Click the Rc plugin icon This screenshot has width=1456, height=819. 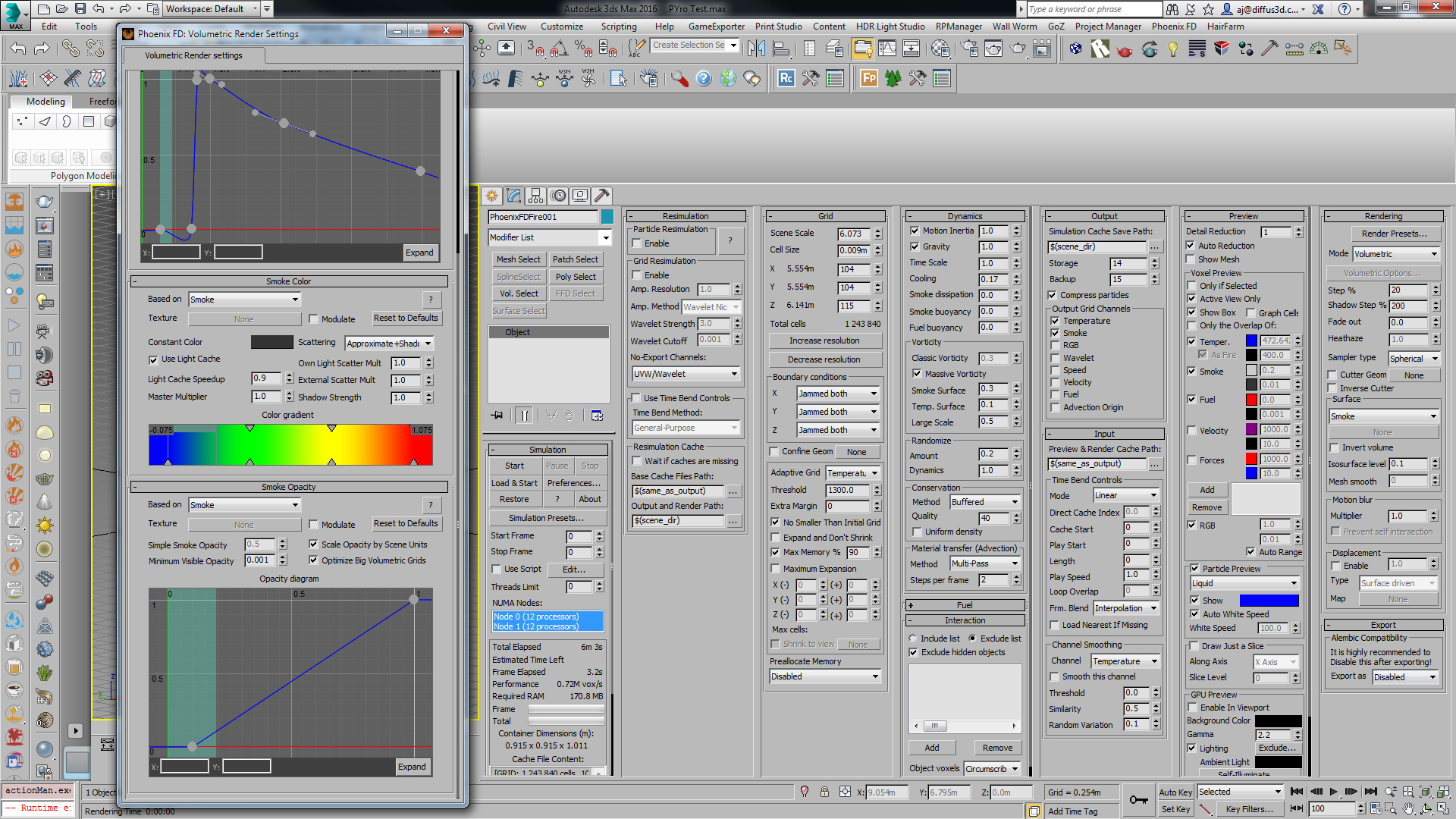[x=786, y=78]
